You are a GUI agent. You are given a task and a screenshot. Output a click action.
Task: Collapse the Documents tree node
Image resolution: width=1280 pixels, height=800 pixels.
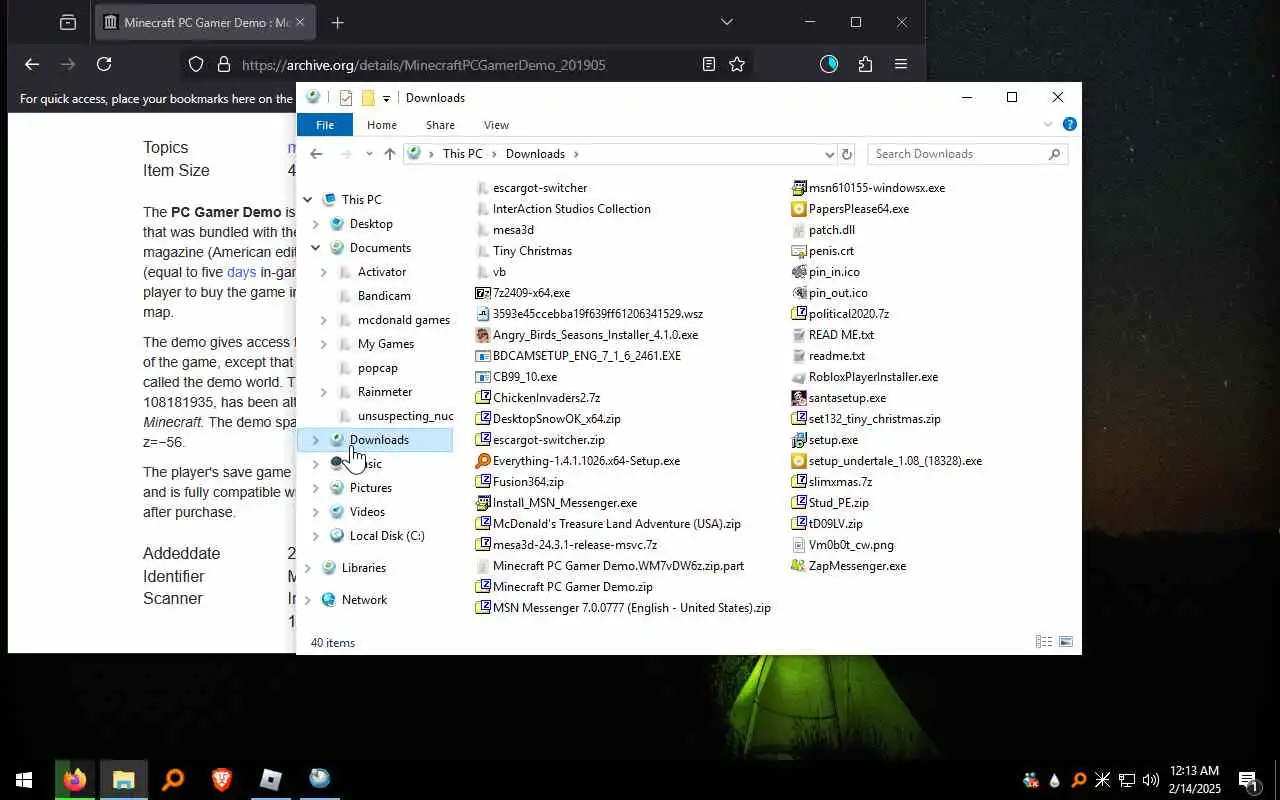[315, 248]
